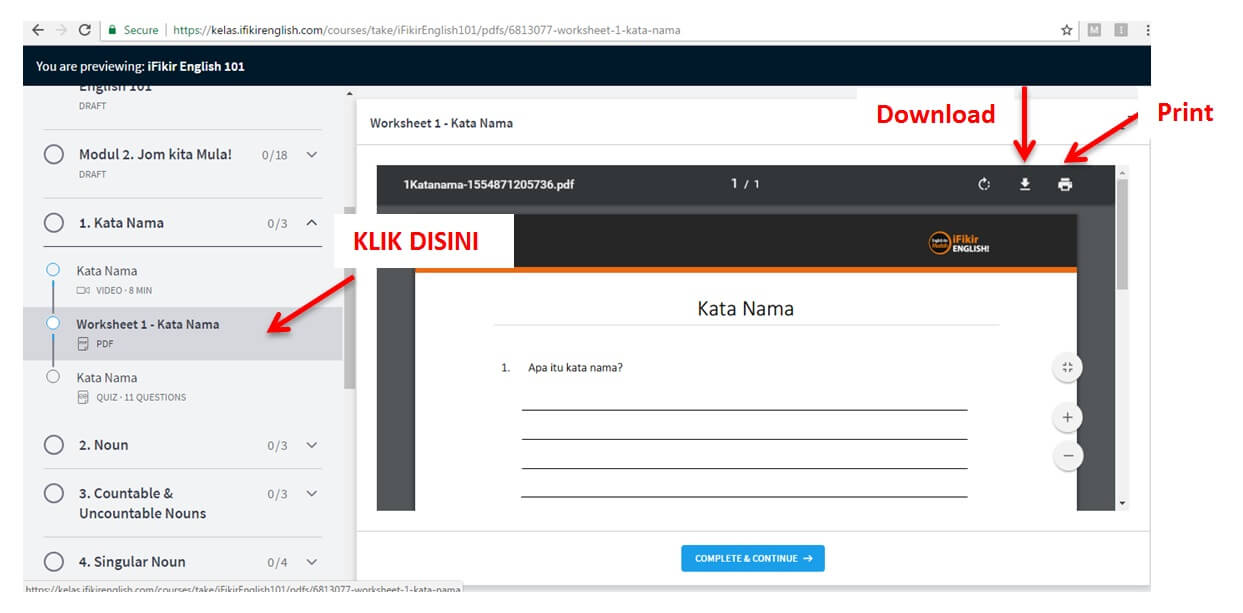
Task: Click the Complete & Continue button
Action: click(753, 558)
